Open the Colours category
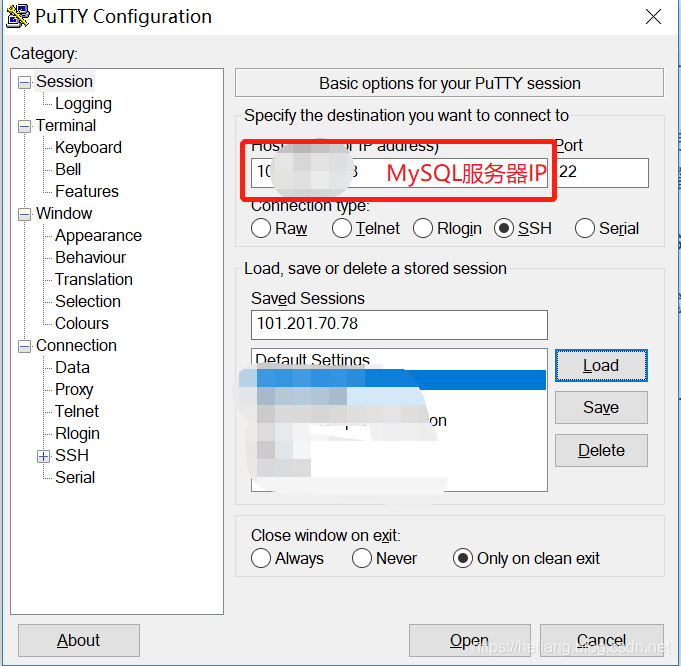This screenshot has width=681, height=666. (x=82, y=323)
